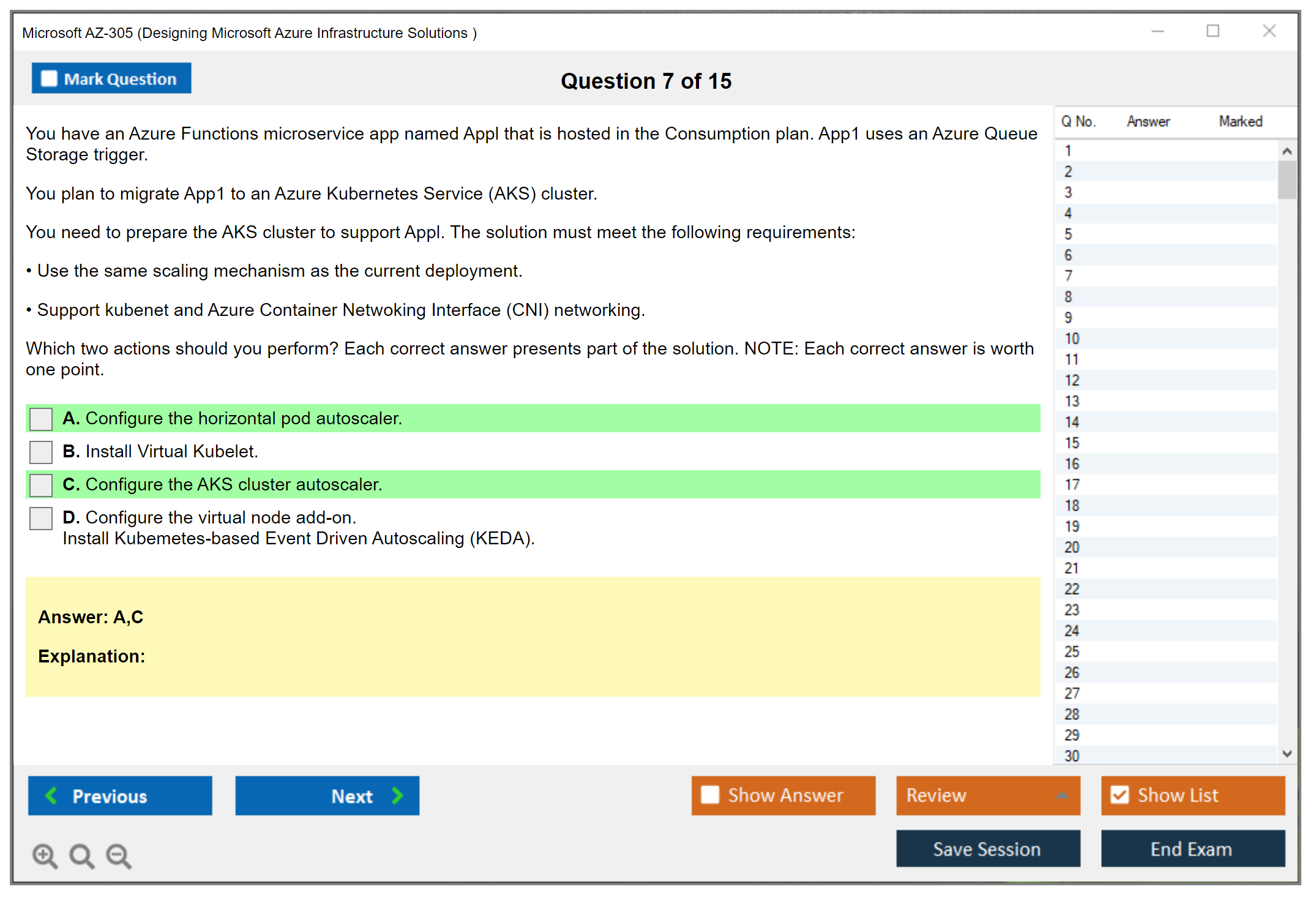Minimize the exam window
This screenshot has height=900, width=1316.
tap(1157, 31)
